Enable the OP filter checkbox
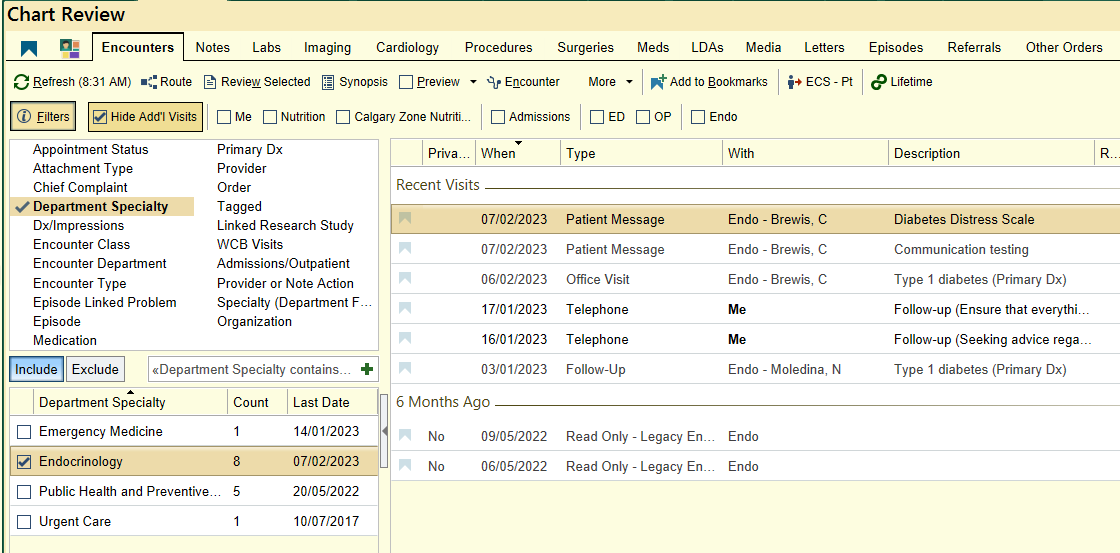1120x553 pixels. [x=643, y=117]
